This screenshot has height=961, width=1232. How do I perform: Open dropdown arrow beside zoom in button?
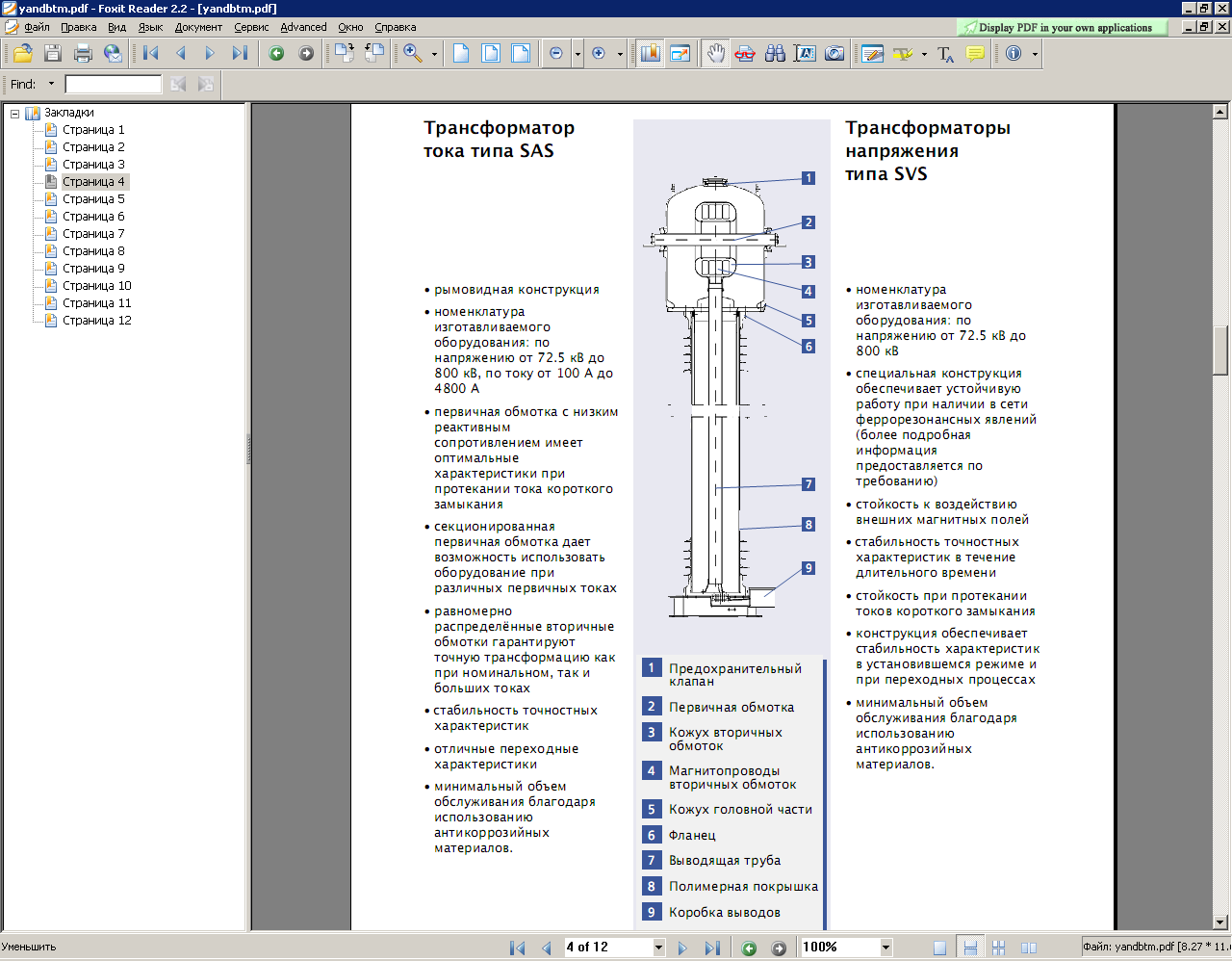(x=620, y=54)
